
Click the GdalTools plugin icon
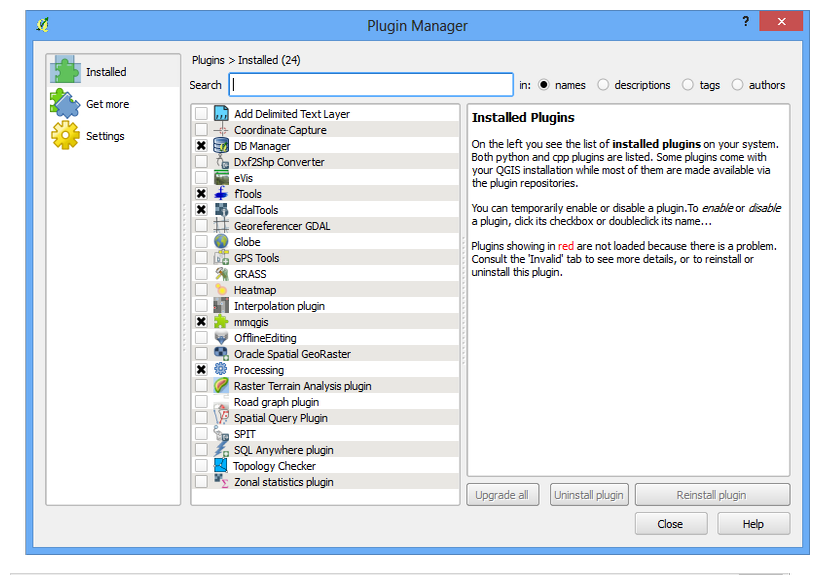coord(221,210)
